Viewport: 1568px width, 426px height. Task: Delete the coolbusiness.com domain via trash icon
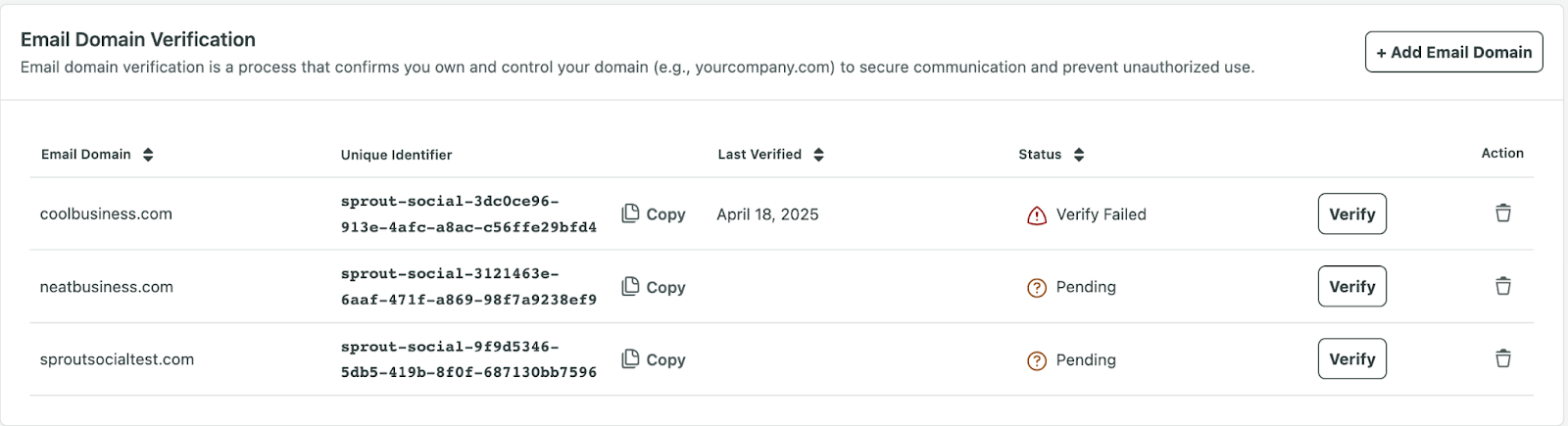tap(1502, 213)
